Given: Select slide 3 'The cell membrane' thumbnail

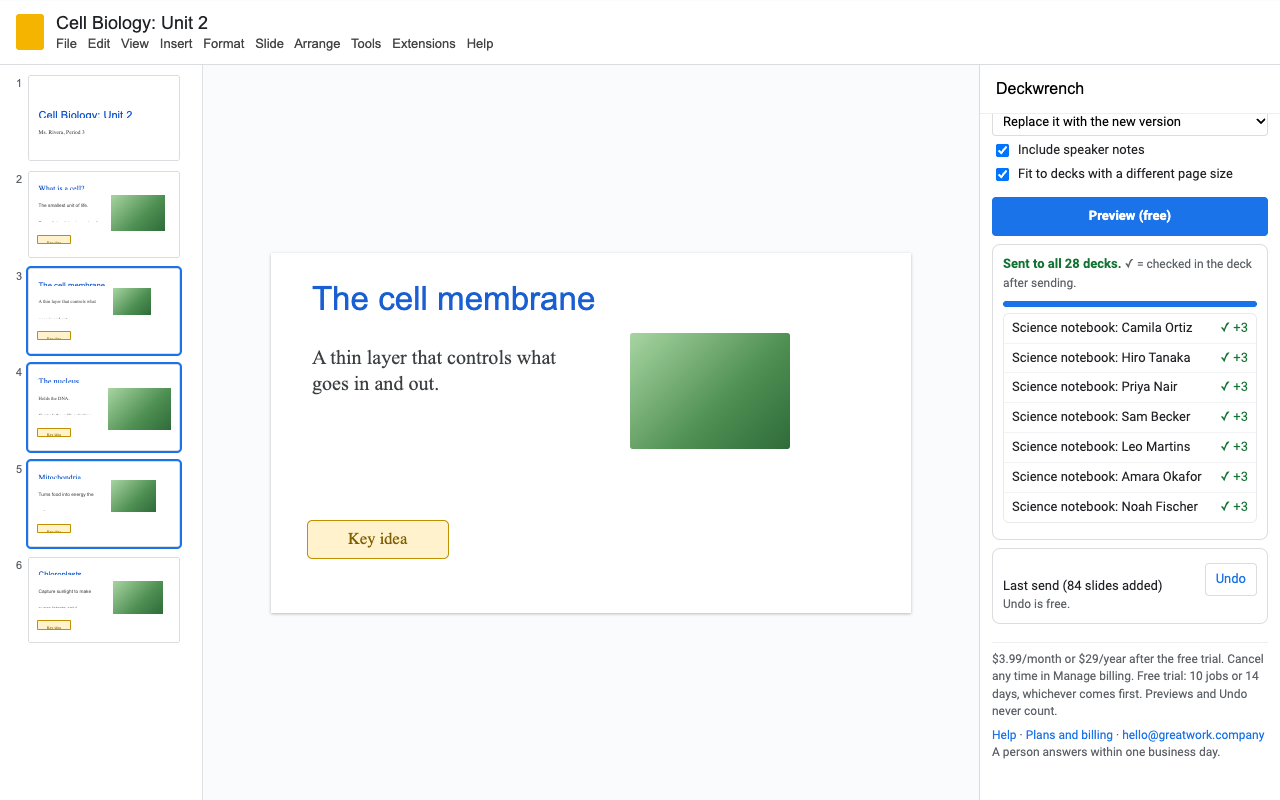Looking at the screenshot, I should click(x=104, y=311).
